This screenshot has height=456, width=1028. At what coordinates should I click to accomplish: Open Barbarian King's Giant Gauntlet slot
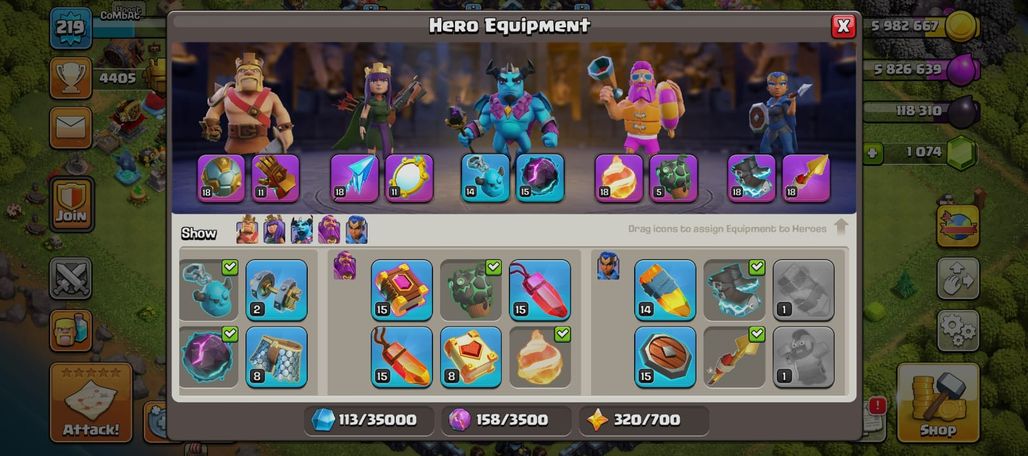(x=275, y=178)
